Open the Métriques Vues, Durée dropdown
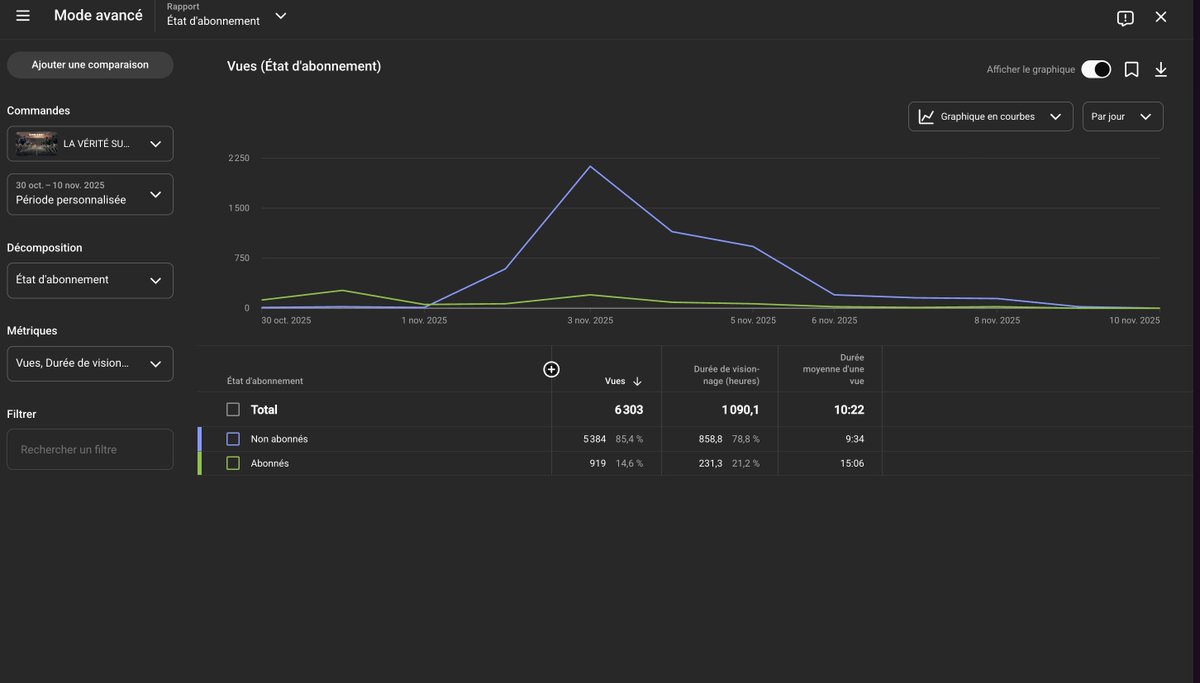The width and height of the screenshot is (1200, 683). (90, 364)
